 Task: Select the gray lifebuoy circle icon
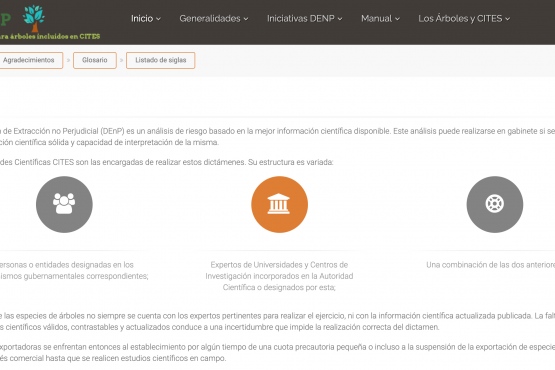click(x=494, y=204)
